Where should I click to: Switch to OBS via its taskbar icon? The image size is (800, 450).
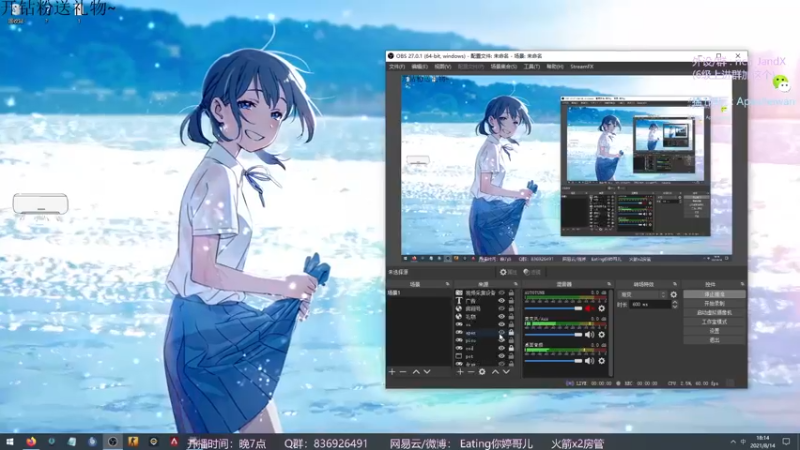(x=112, y=442)
